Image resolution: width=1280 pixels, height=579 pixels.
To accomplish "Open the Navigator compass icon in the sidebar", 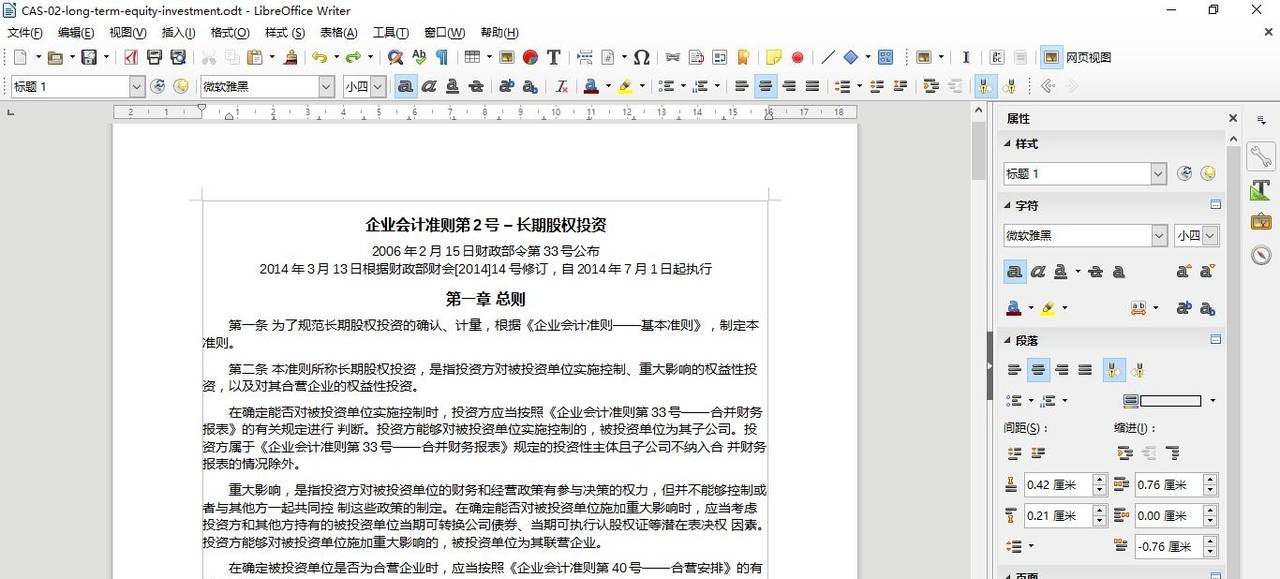I will pyautogui.click(x=1261, y=255).
